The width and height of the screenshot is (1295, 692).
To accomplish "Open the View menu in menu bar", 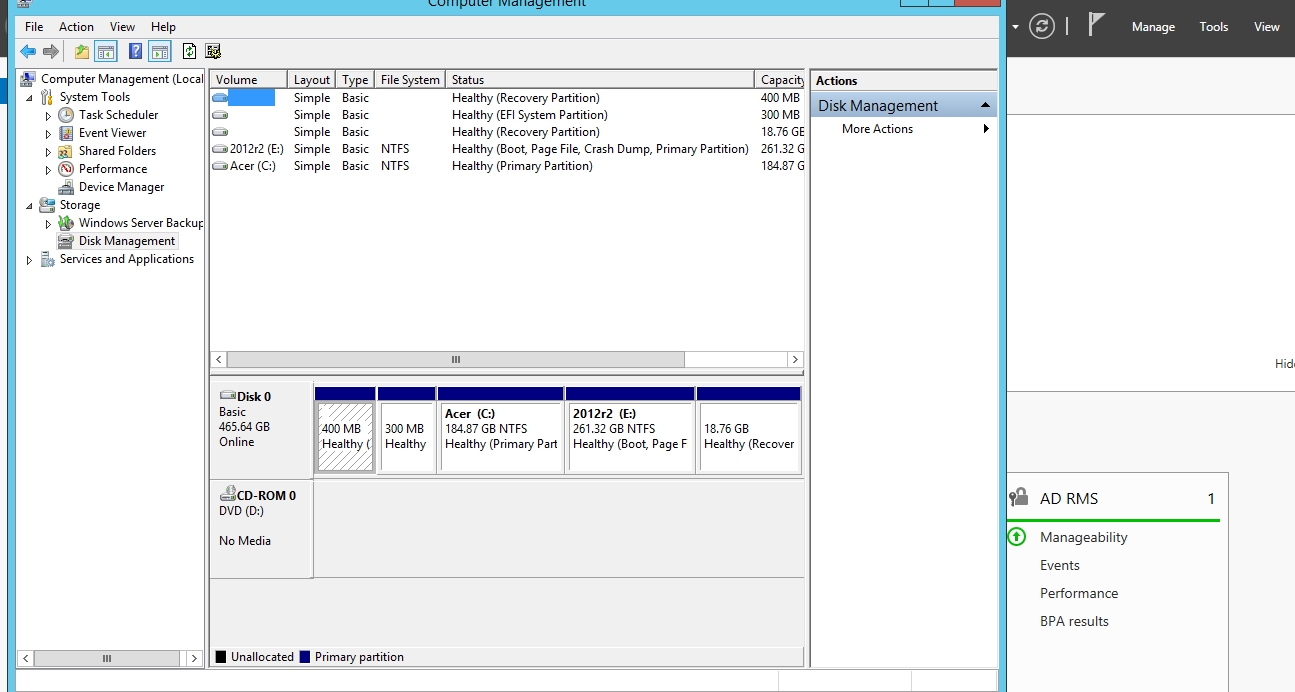I will [x=122, y=27].
